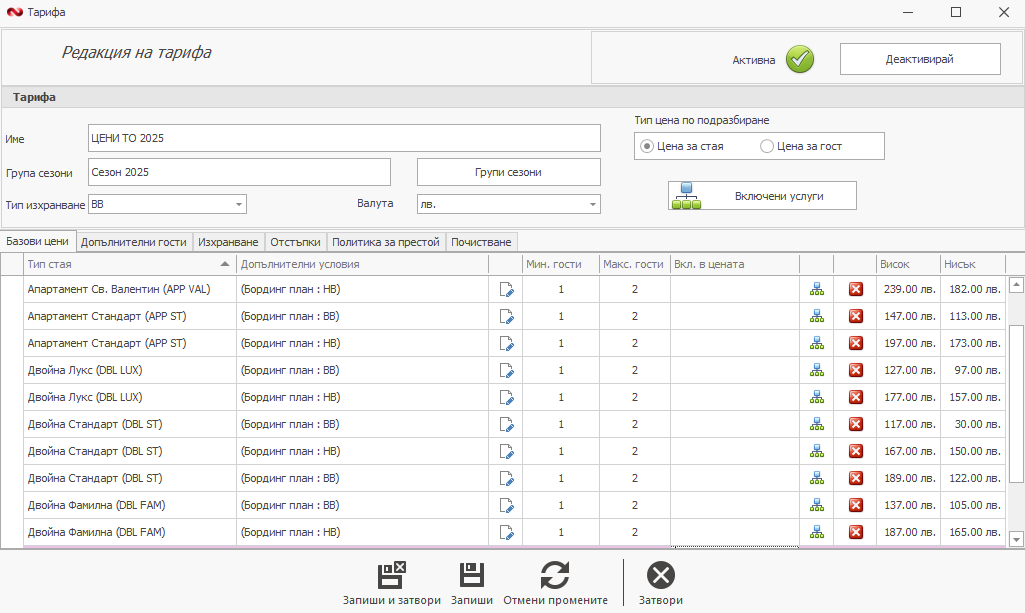Select the Цена за стая radio button
Screen dimensions: 1025x613
647,146
